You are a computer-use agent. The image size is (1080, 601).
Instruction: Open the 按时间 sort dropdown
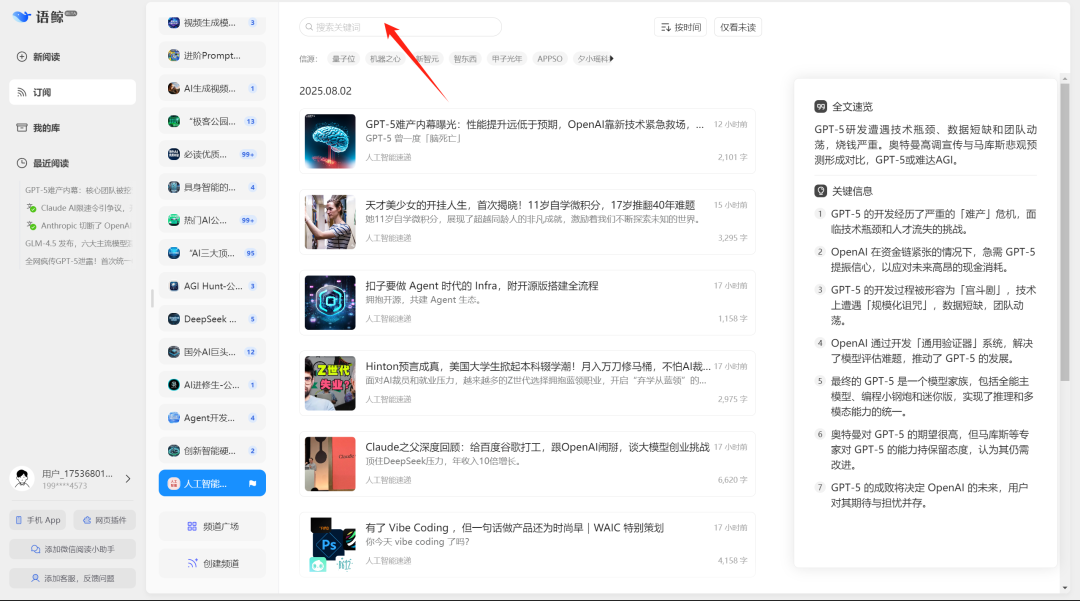pos(680,27)
